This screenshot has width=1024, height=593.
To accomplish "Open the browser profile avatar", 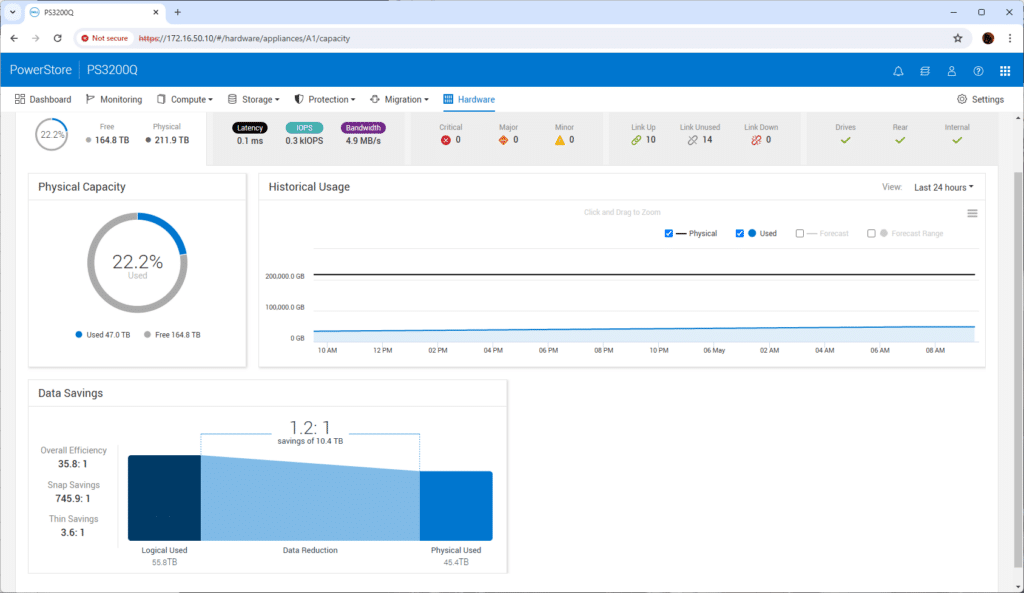I will [988, 39].
